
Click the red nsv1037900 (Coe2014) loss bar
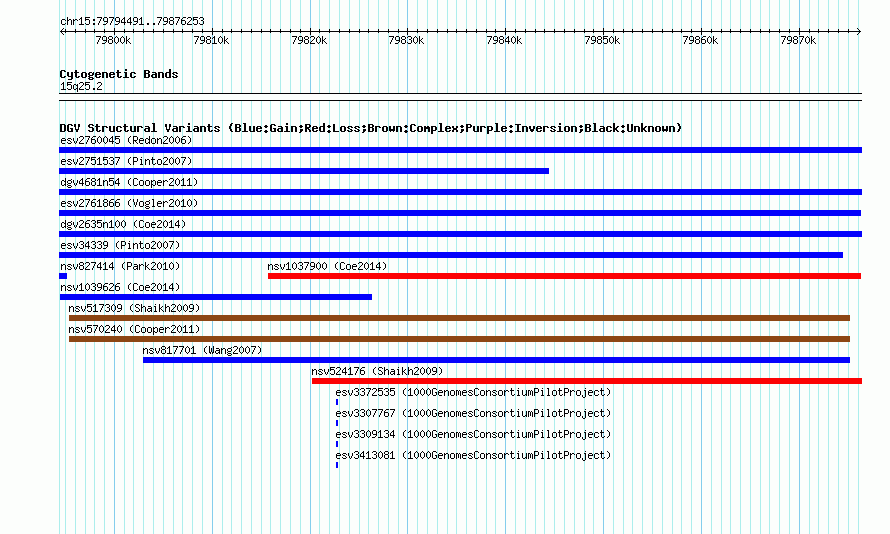tap(564, 276)
